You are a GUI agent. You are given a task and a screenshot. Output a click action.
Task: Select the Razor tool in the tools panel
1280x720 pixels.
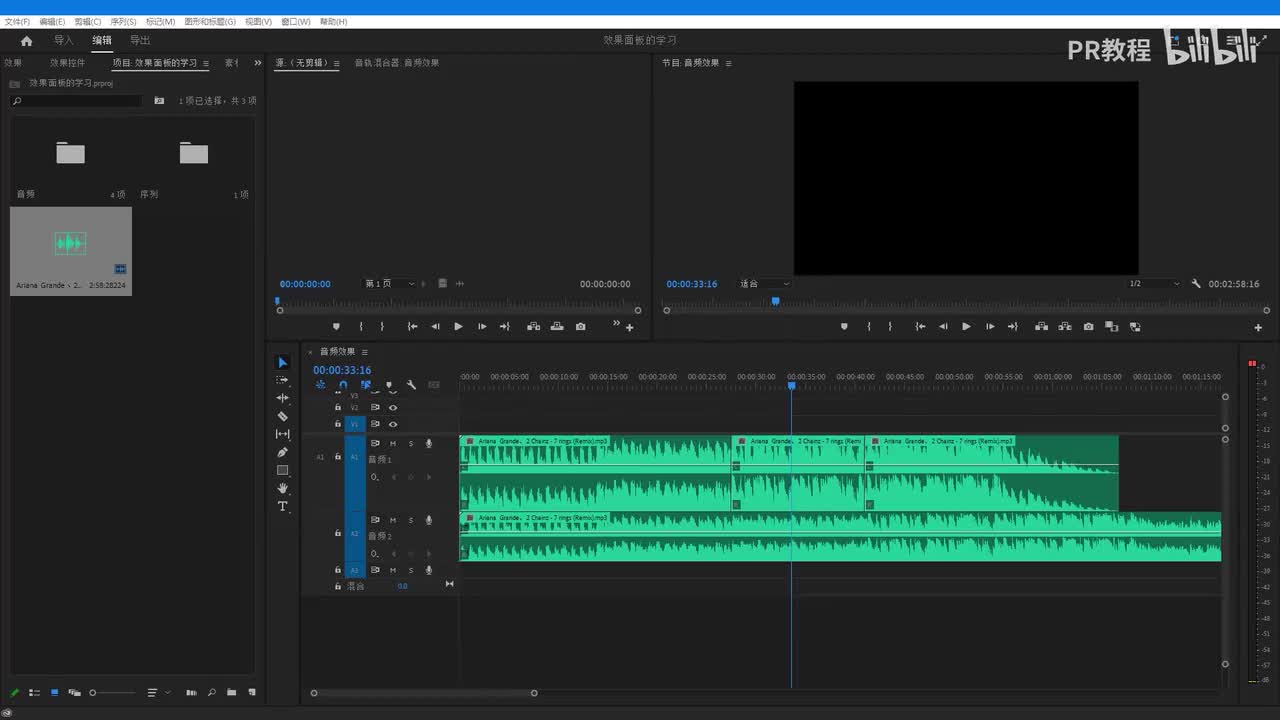point(283,416)
